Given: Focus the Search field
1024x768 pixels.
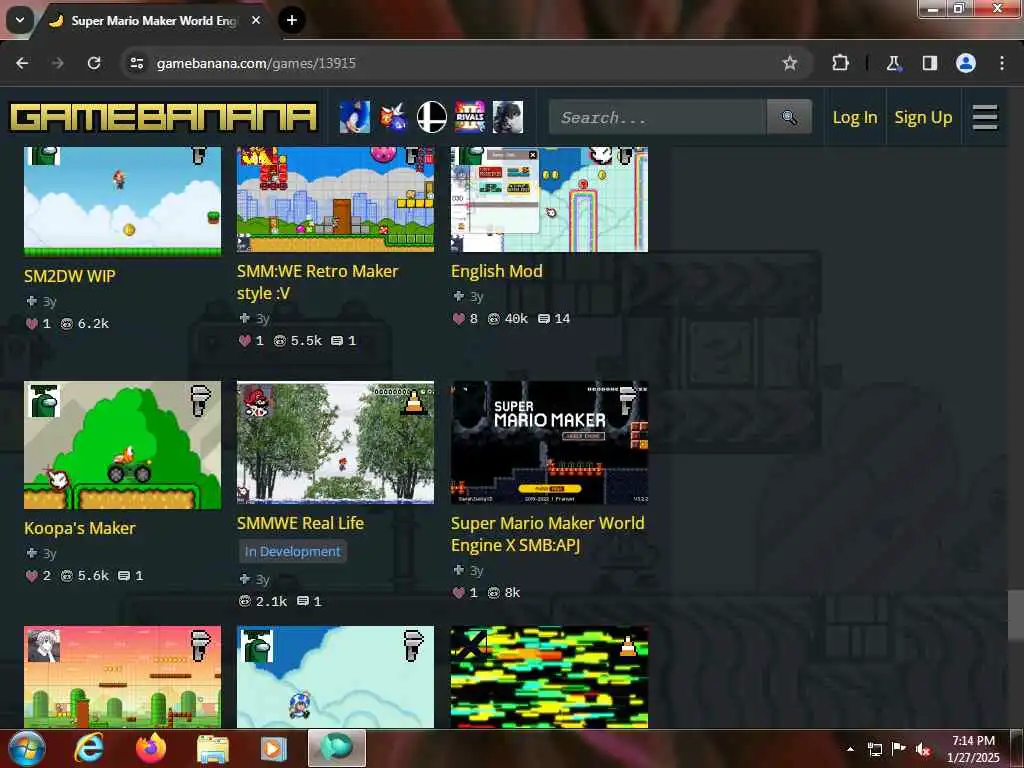Looking at the screenshot, I should coord(657,118).
